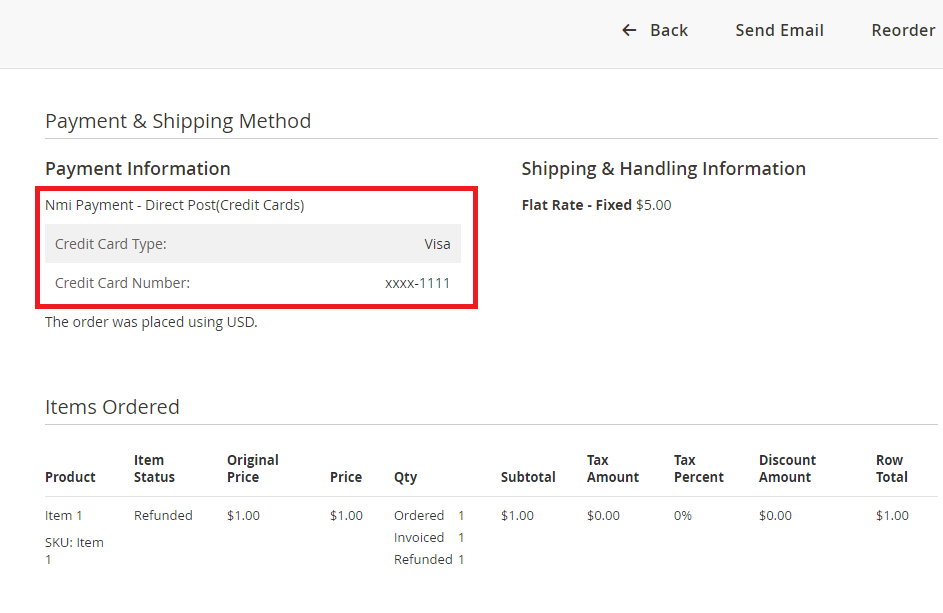Click the Back arrow icon

tap(629, 30)
